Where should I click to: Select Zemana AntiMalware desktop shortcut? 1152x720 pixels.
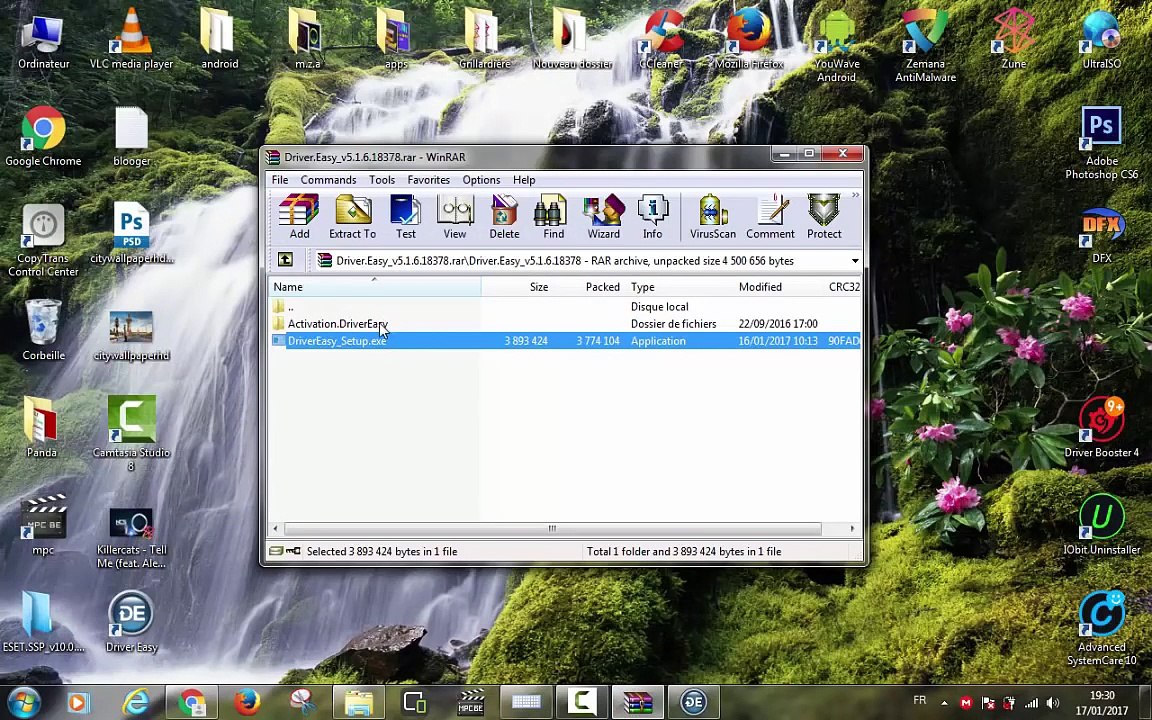pyautogui.click(x=925, y=46)
